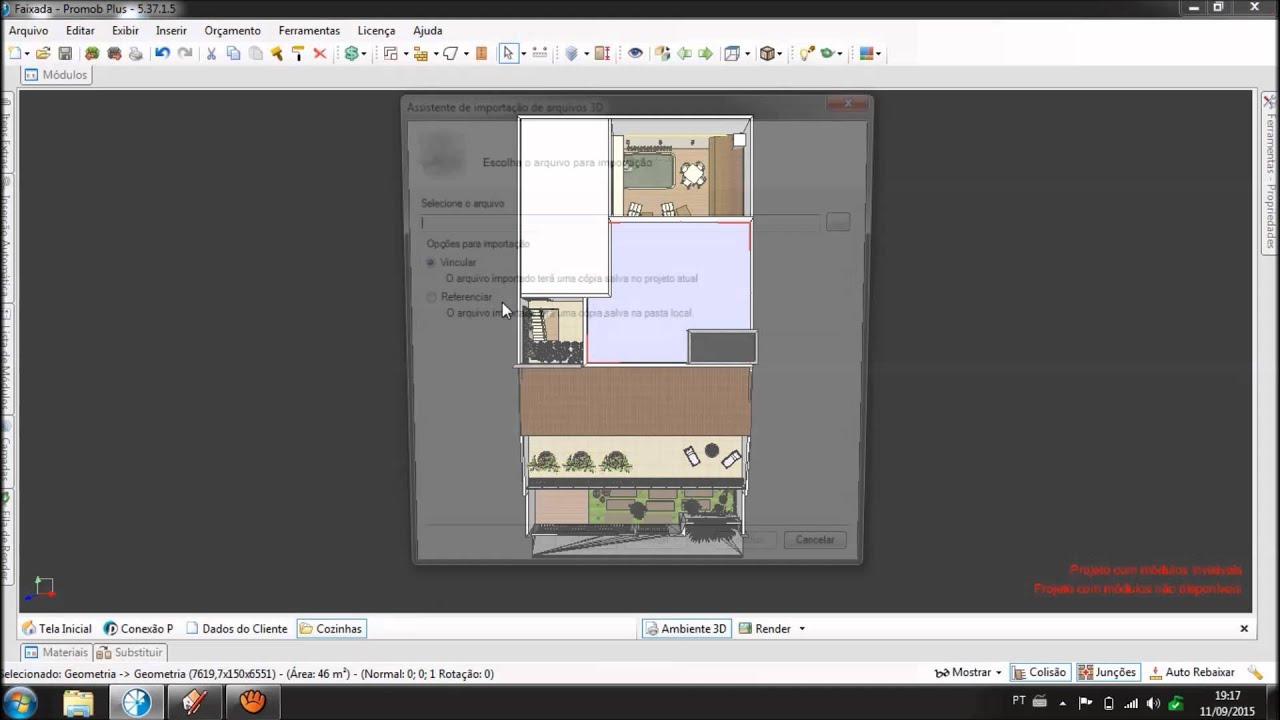Click the Undo arrow in the toolbar
Viewport: 1280px width, 720px height.
click(162, 54)
